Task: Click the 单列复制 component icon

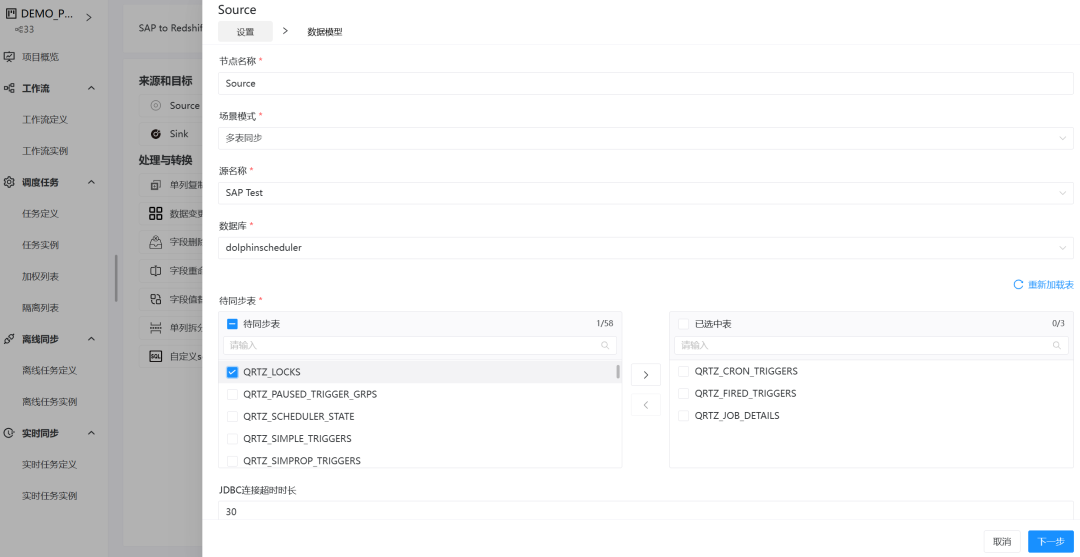Action: coord(156,185)
